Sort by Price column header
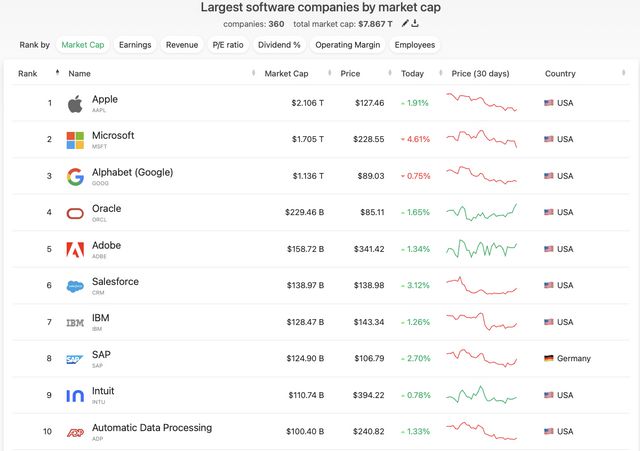640x451 pixels. click(350, 73)
